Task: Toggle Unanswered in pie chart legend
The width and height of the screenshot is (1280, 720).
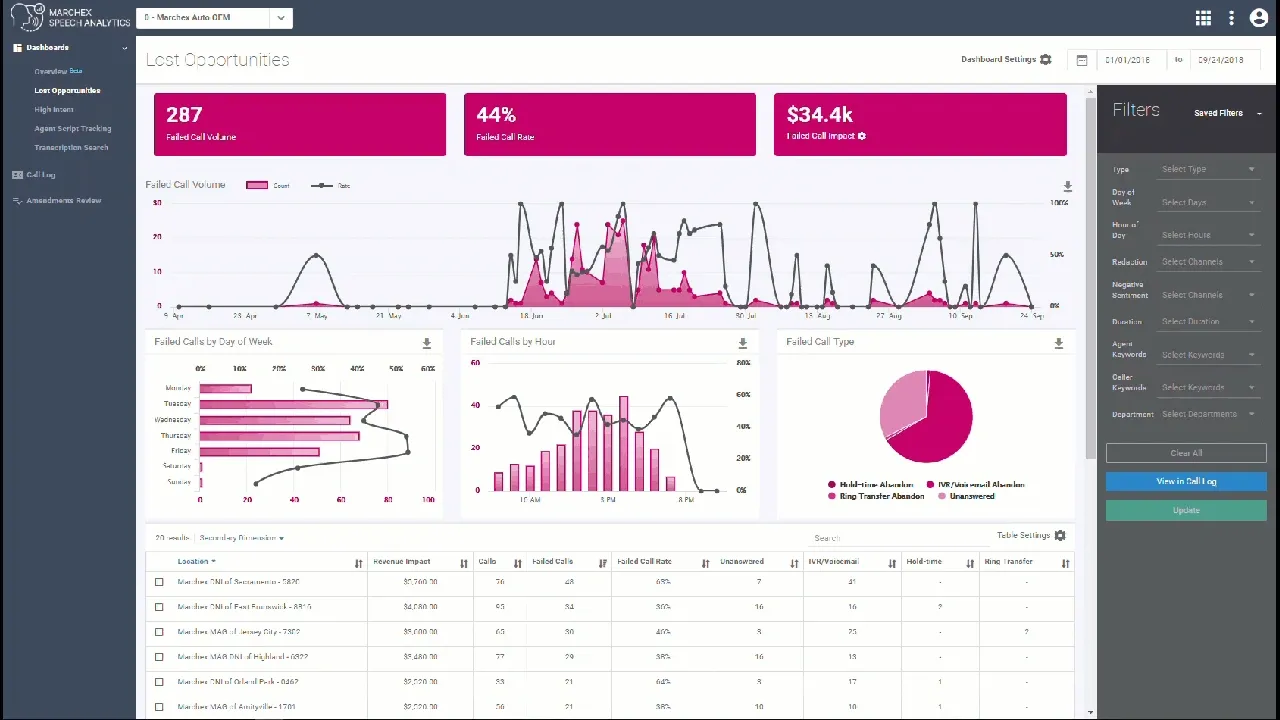Action: (965, 496)
